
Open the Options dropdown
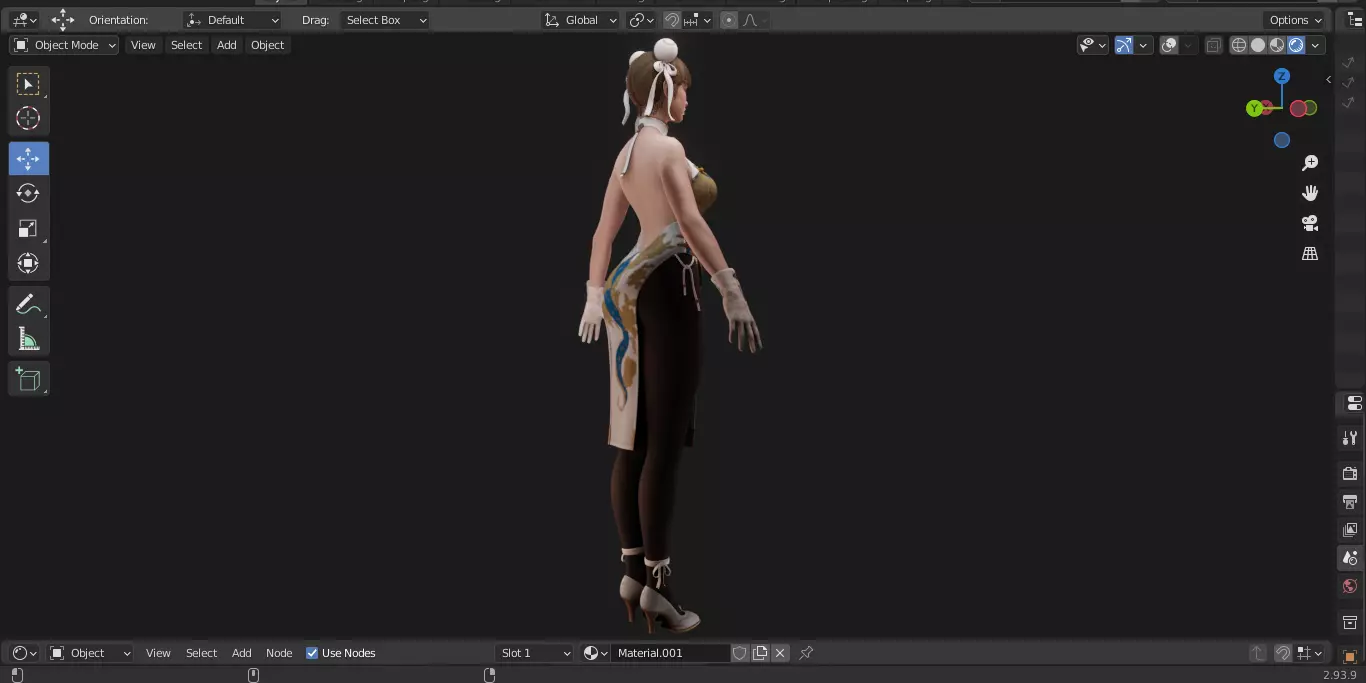click(x=1295, y=20)
